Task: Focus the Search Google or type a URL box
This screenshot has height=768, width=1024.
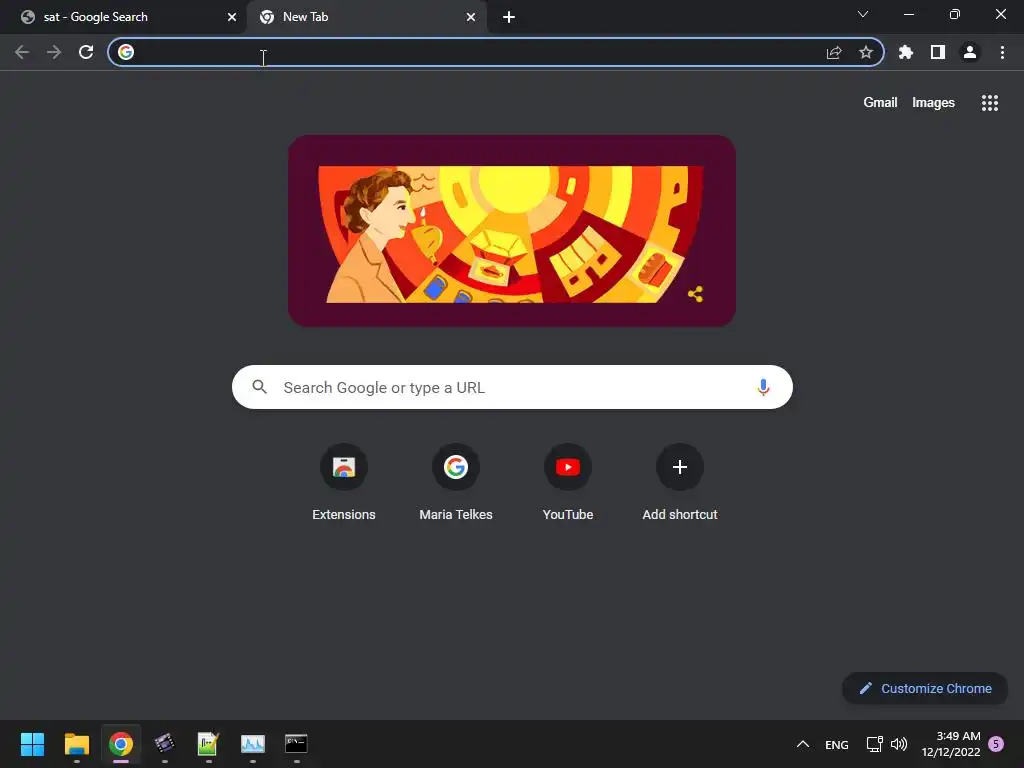Action: click(512, 387)
